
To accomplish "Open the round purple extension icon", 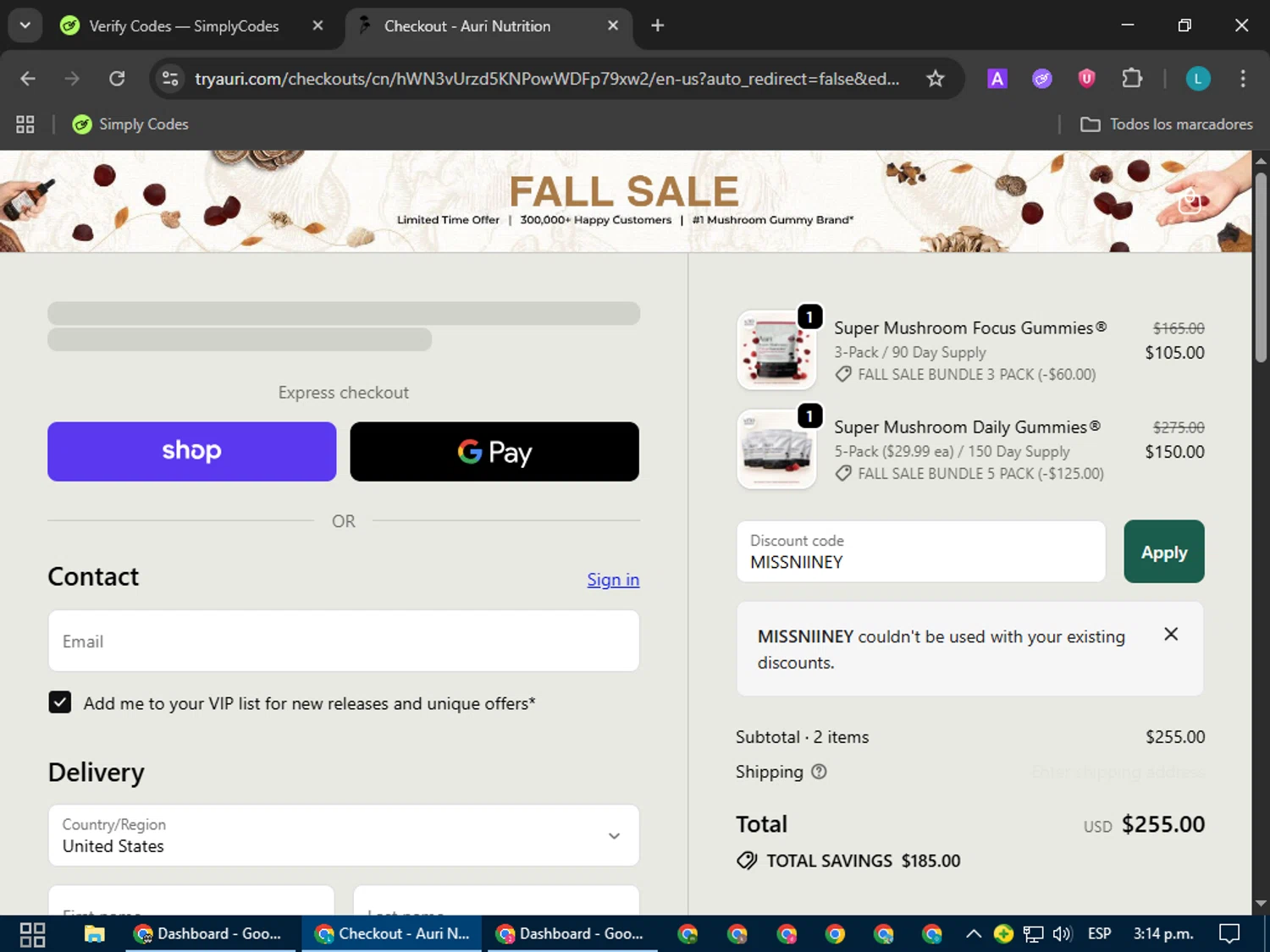I will click(1042, 79).
